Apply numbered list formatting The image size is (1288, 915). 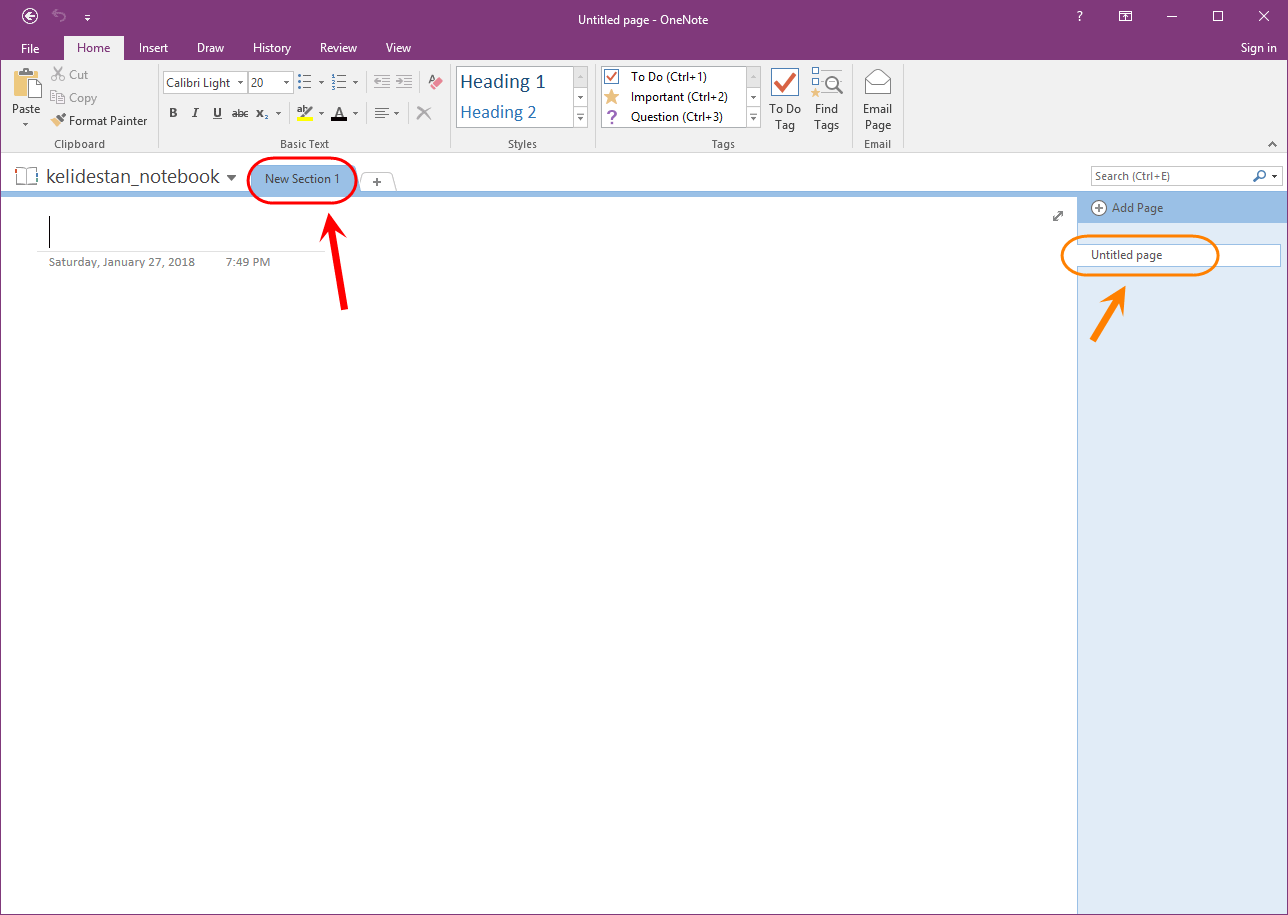click(x=339, y=83)
